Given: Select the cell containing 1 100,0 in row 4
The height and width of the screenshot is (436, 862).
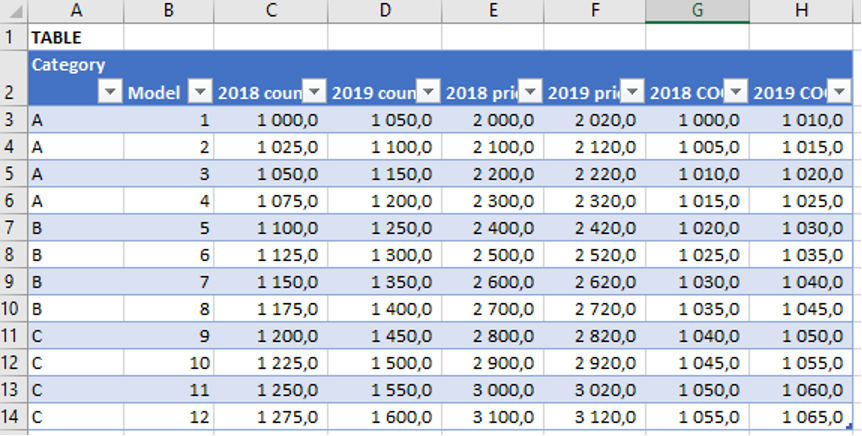Looking at the screenshot, I should click(385, 147).
